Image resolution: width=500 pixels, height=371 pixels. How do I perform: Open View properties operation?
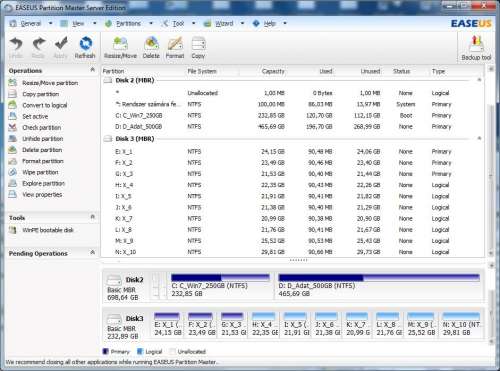point(42,195)
